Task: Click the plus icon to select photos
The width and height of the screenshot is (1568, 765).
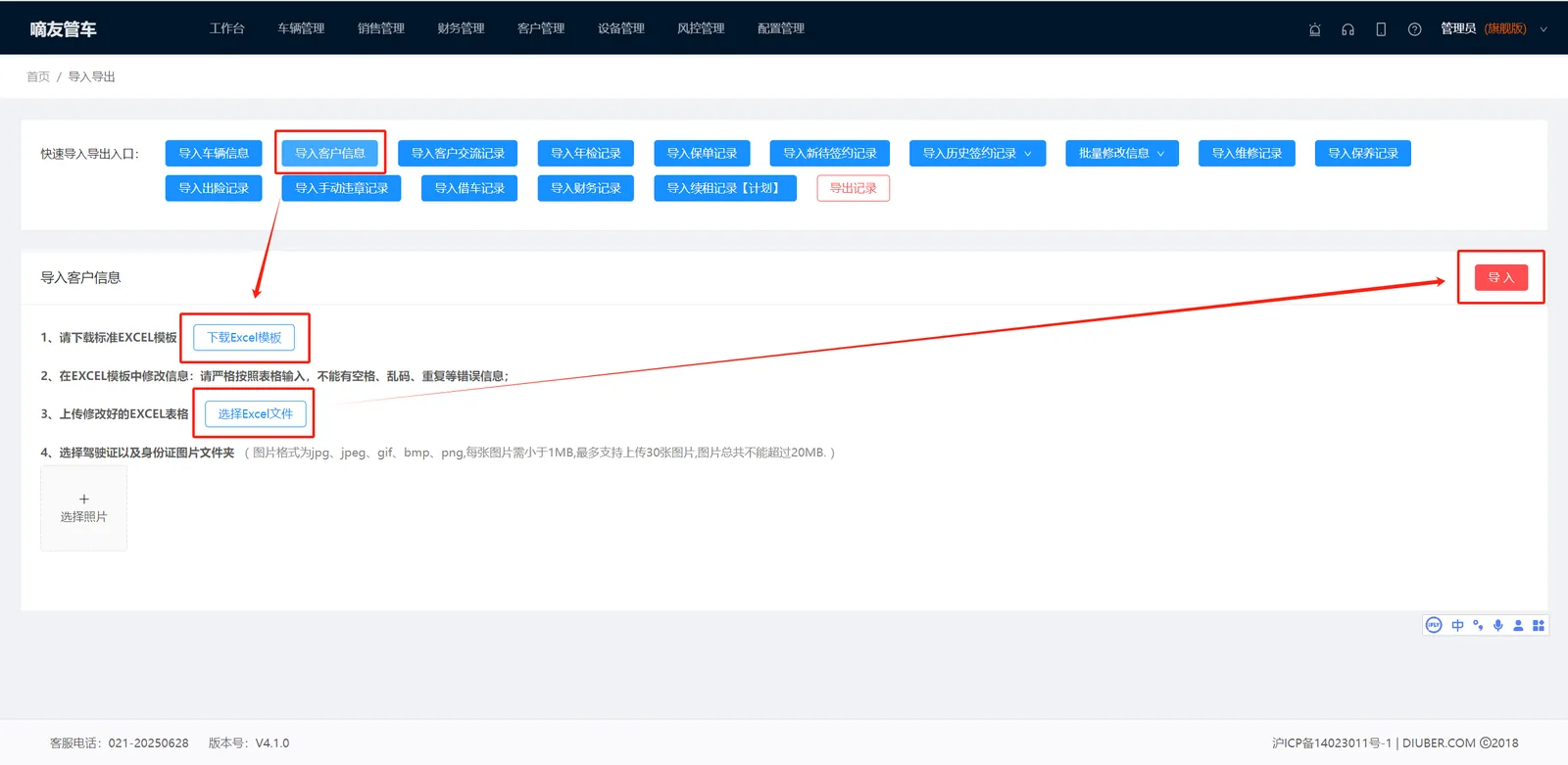Action: coord(83,500)
